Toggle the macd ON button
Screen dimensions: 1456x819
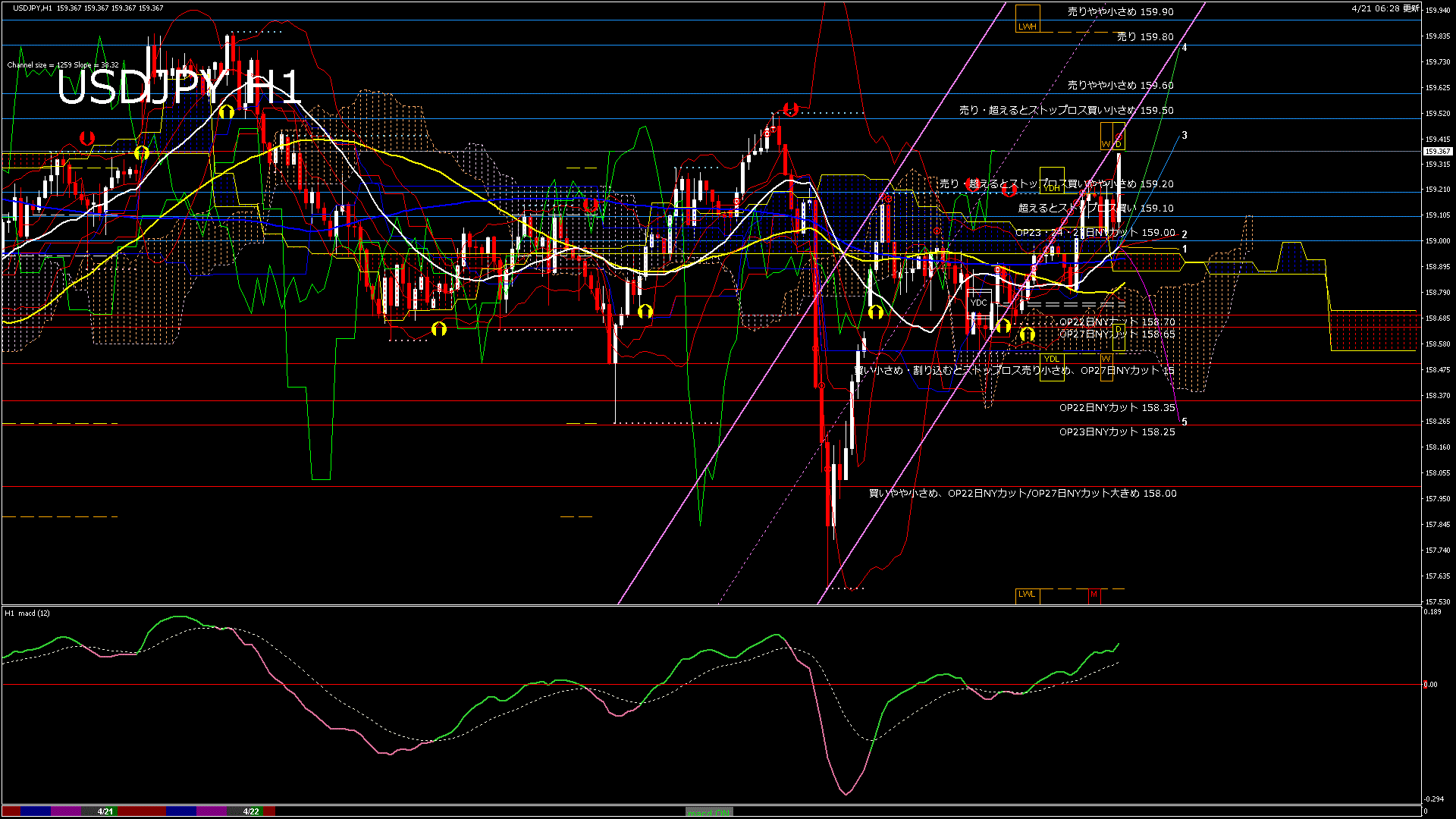tap(709, 811)
